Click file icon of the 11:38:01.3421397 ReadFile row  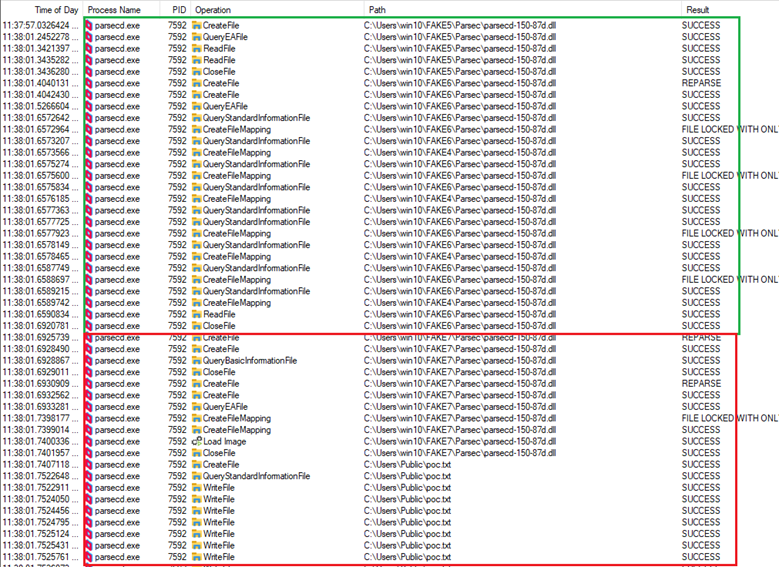click(x=197, y=48)
